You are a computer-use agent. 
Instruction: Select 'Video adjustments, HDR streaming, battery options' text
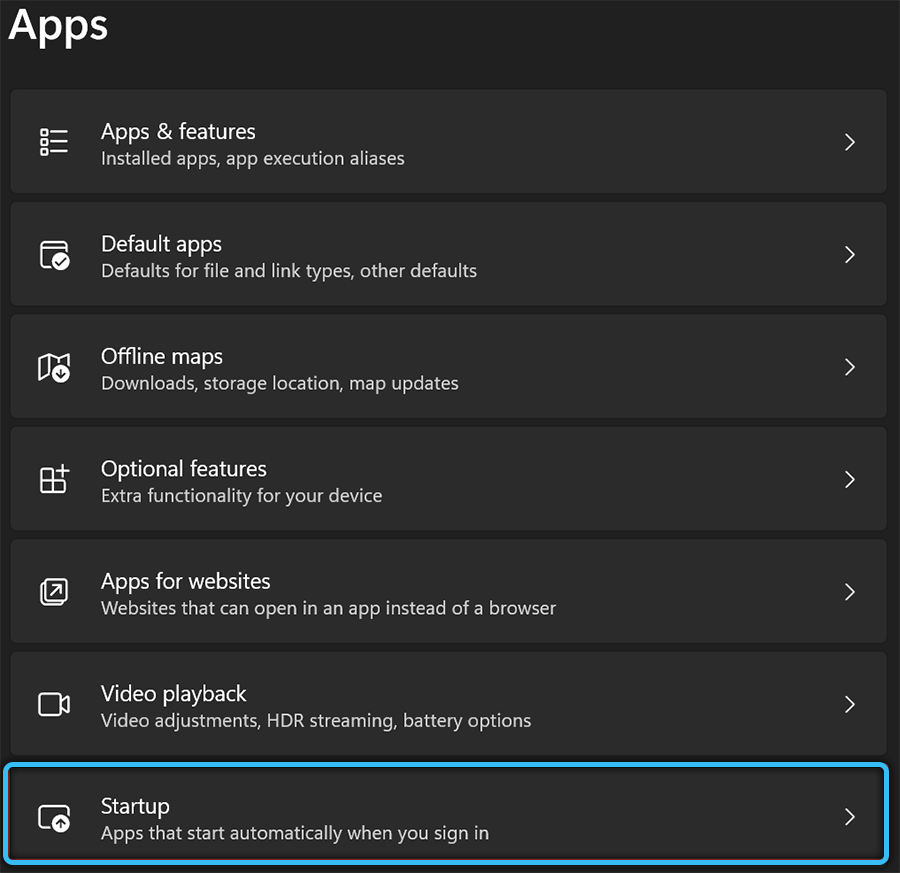[x=315, y=721]
